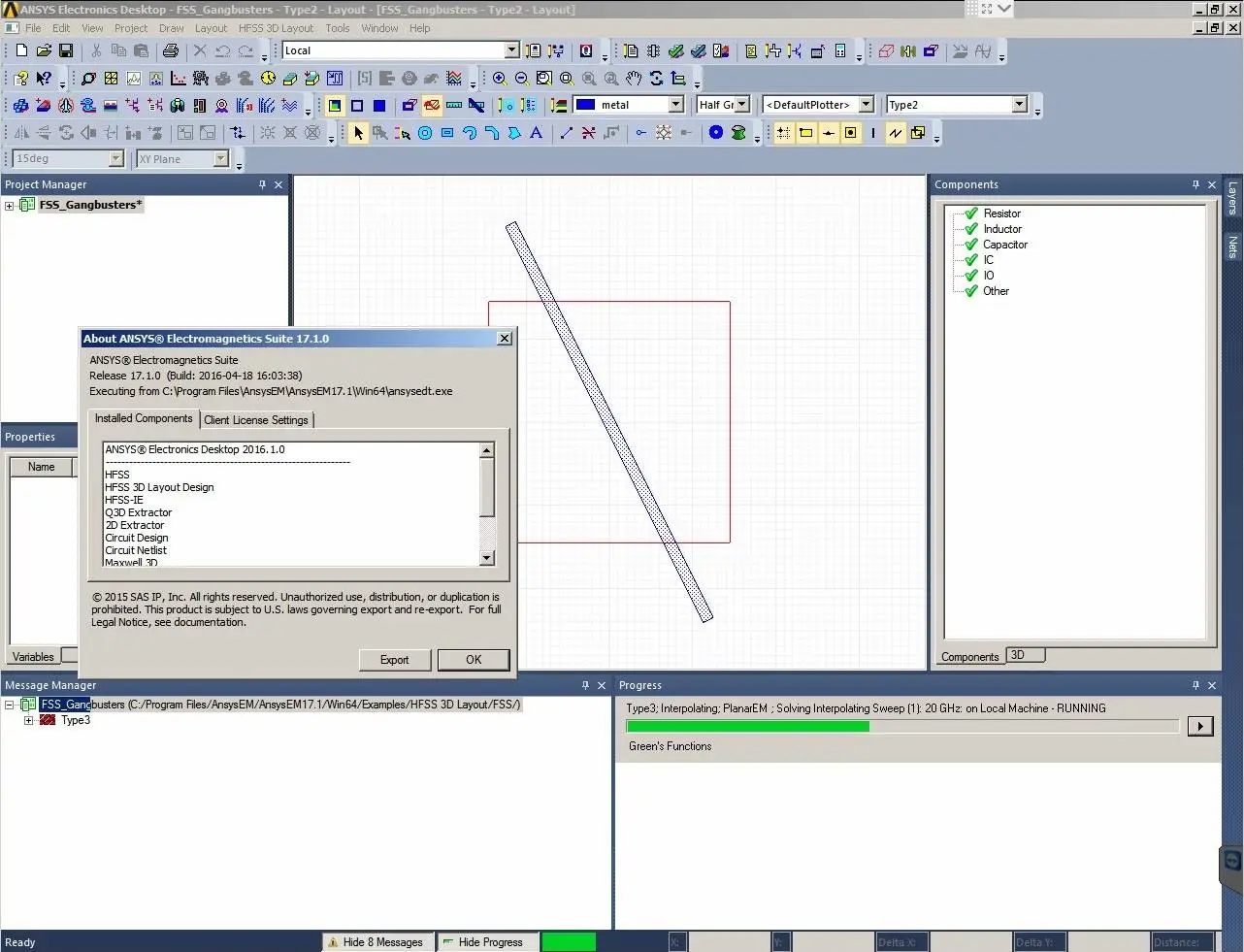Switch to Client License Settings tab

[x=256, y=420]
